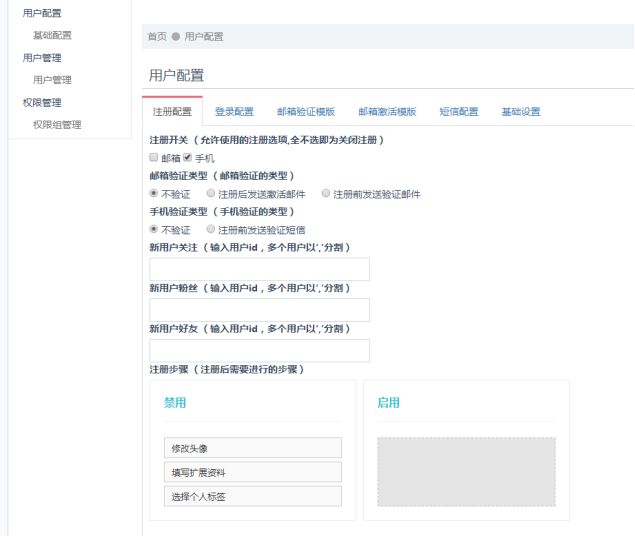
Task: Focus the 新用户关注 input field
Action: pos(259,269)
